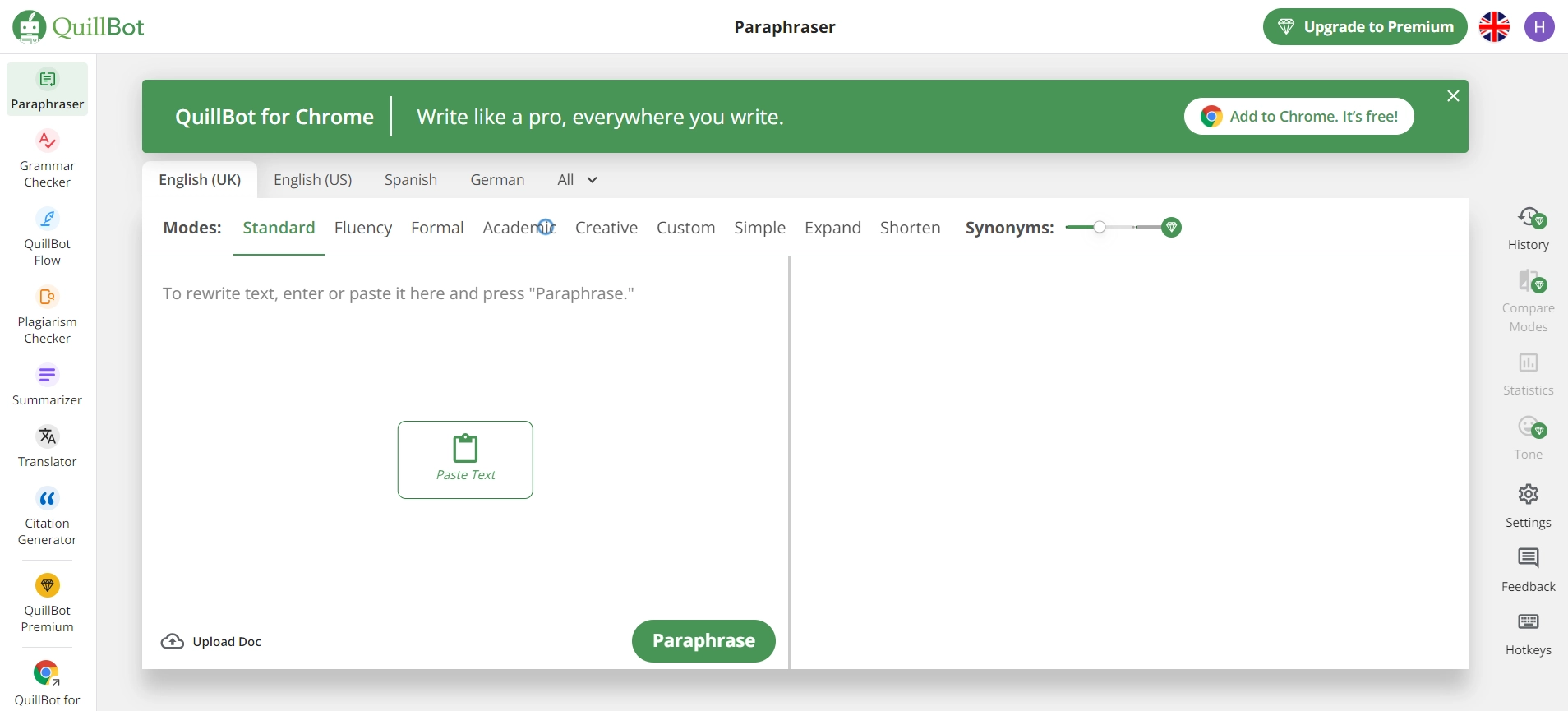This screenshot has width=1568, height=711.
Task: Switch to English (US) tab
Action: 313,180
